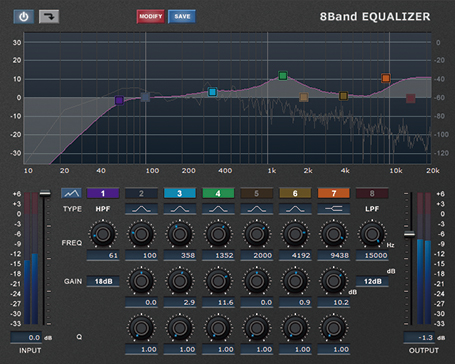Toggle band 6 yellow button

(295, 193)
